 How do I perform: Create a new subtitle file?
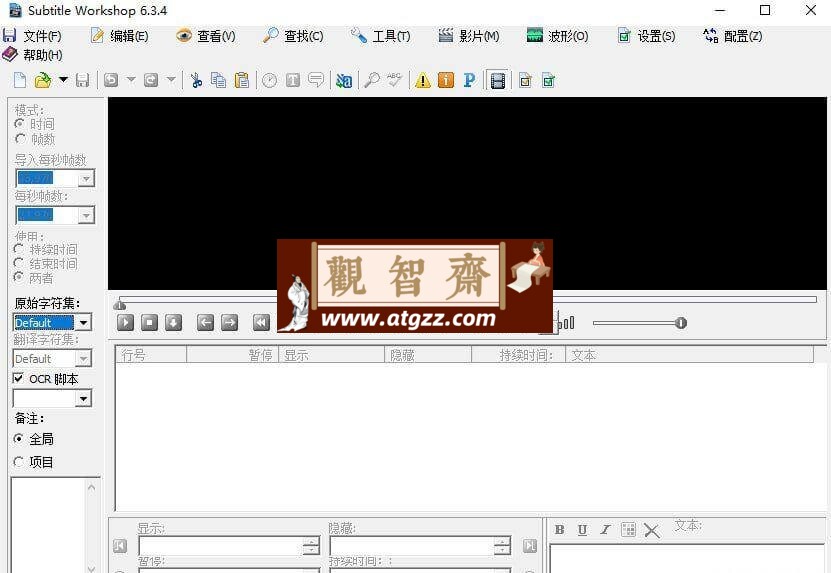click(x=20, y=81)
